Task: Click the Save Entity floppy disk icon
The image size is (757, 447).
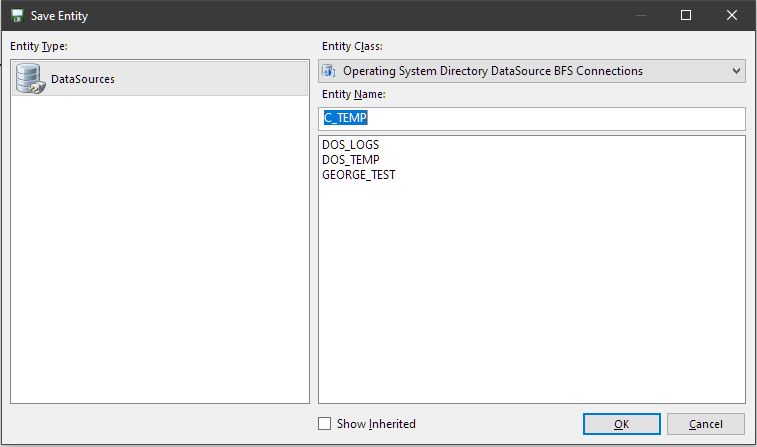Action: click(x=17, y=15)
